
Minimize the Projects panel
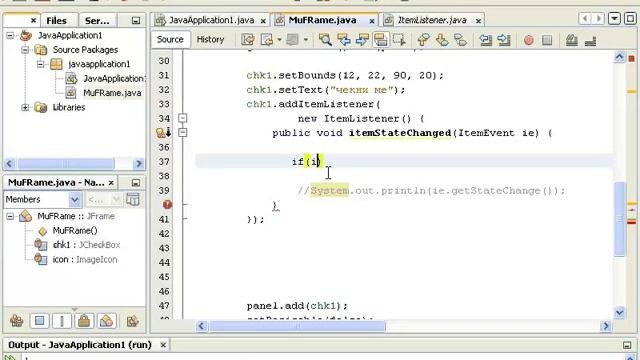136,20
